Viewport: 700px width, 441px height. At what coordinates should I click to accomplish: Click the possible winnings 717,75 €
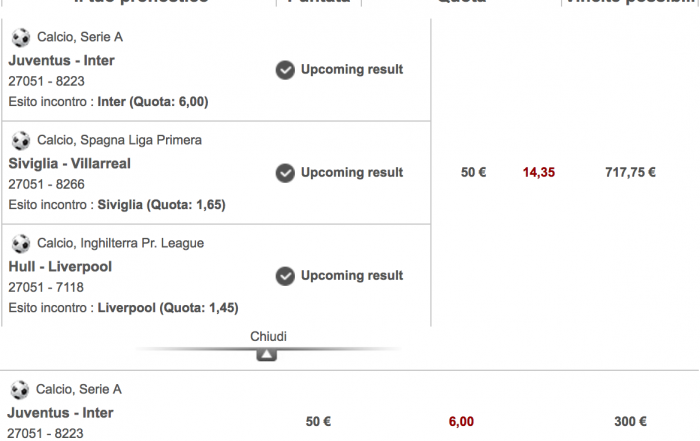click(x=630, y=172)
